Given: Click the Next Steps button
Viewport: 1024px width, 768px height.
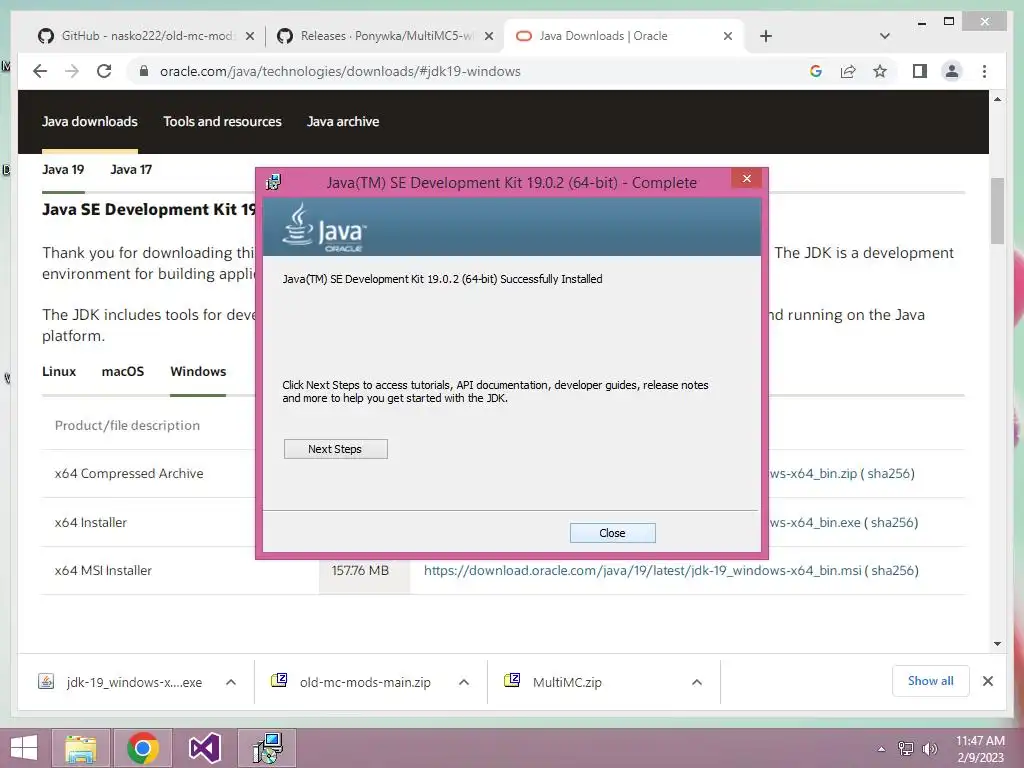Looking at the screenshot, I should pos(335,449).
